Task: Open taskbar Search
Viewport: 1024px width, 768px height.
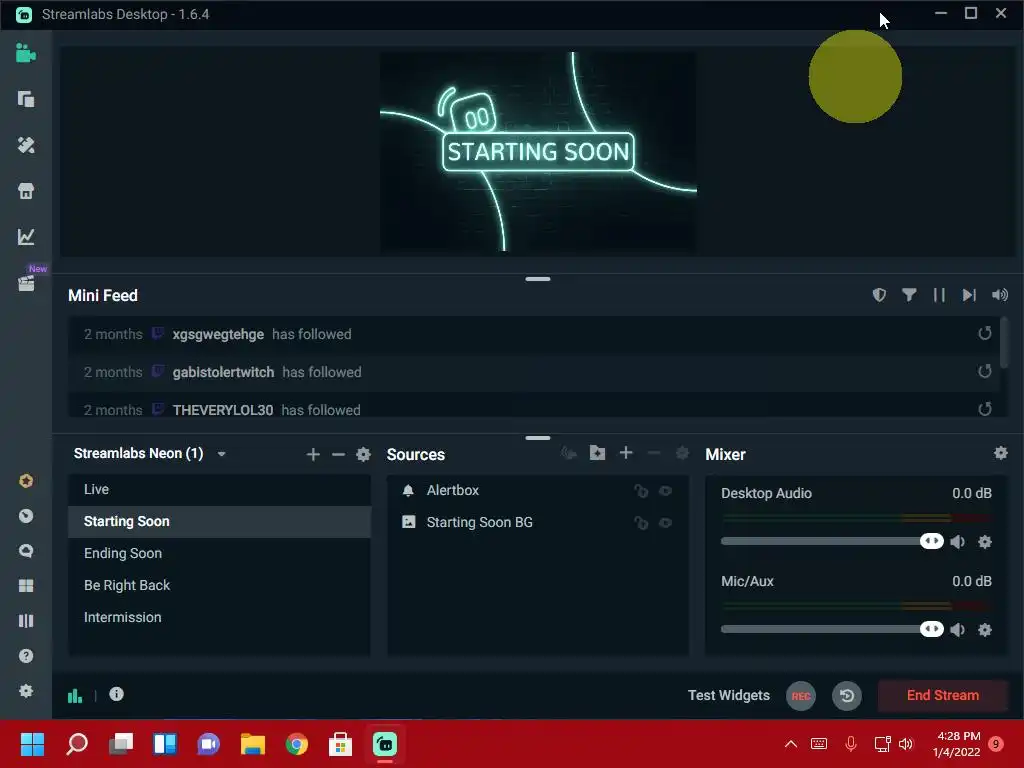Action: click(77, 744)
